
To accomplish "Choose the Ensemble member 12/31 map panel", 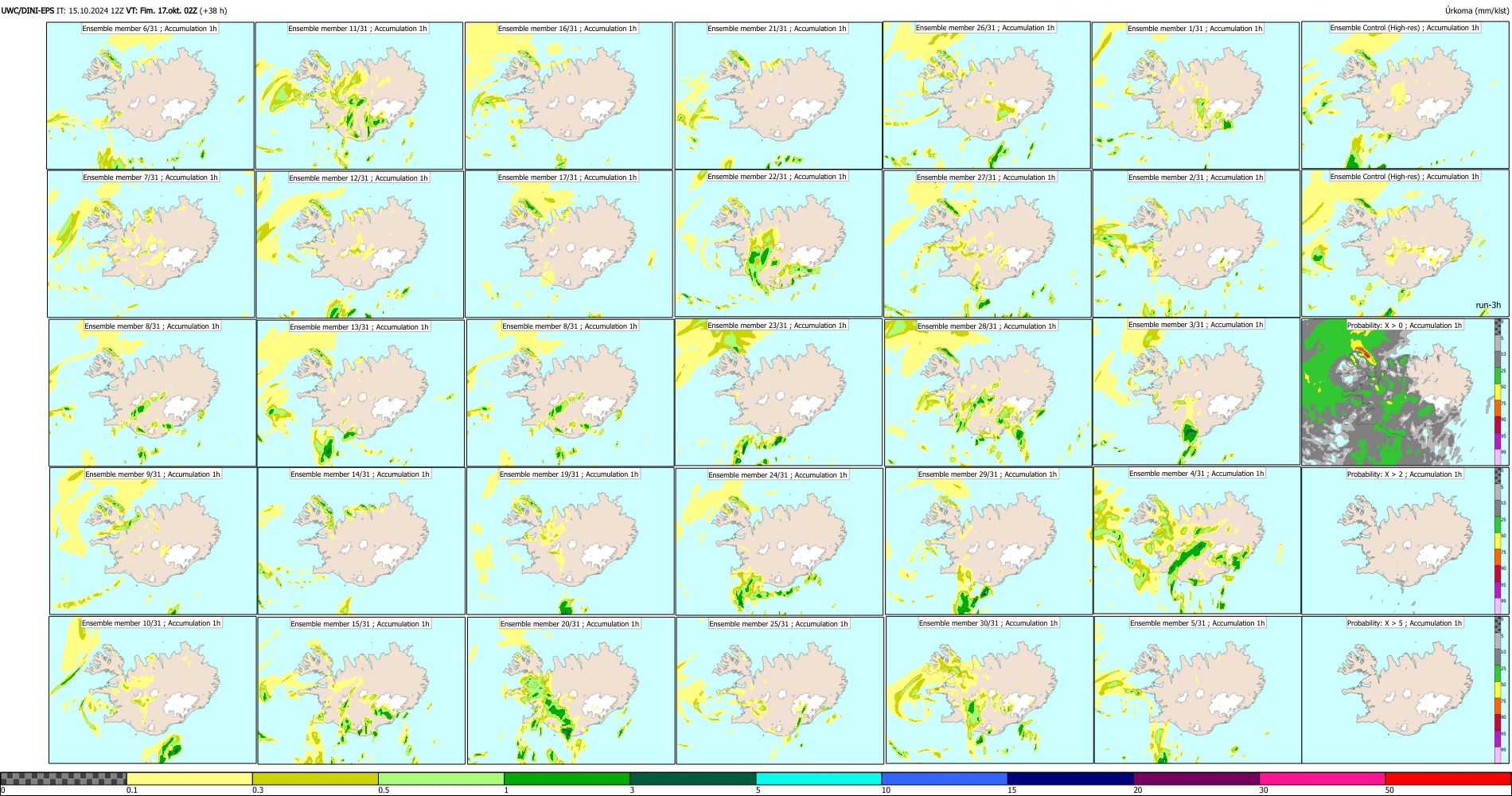I will pos(360,244).
